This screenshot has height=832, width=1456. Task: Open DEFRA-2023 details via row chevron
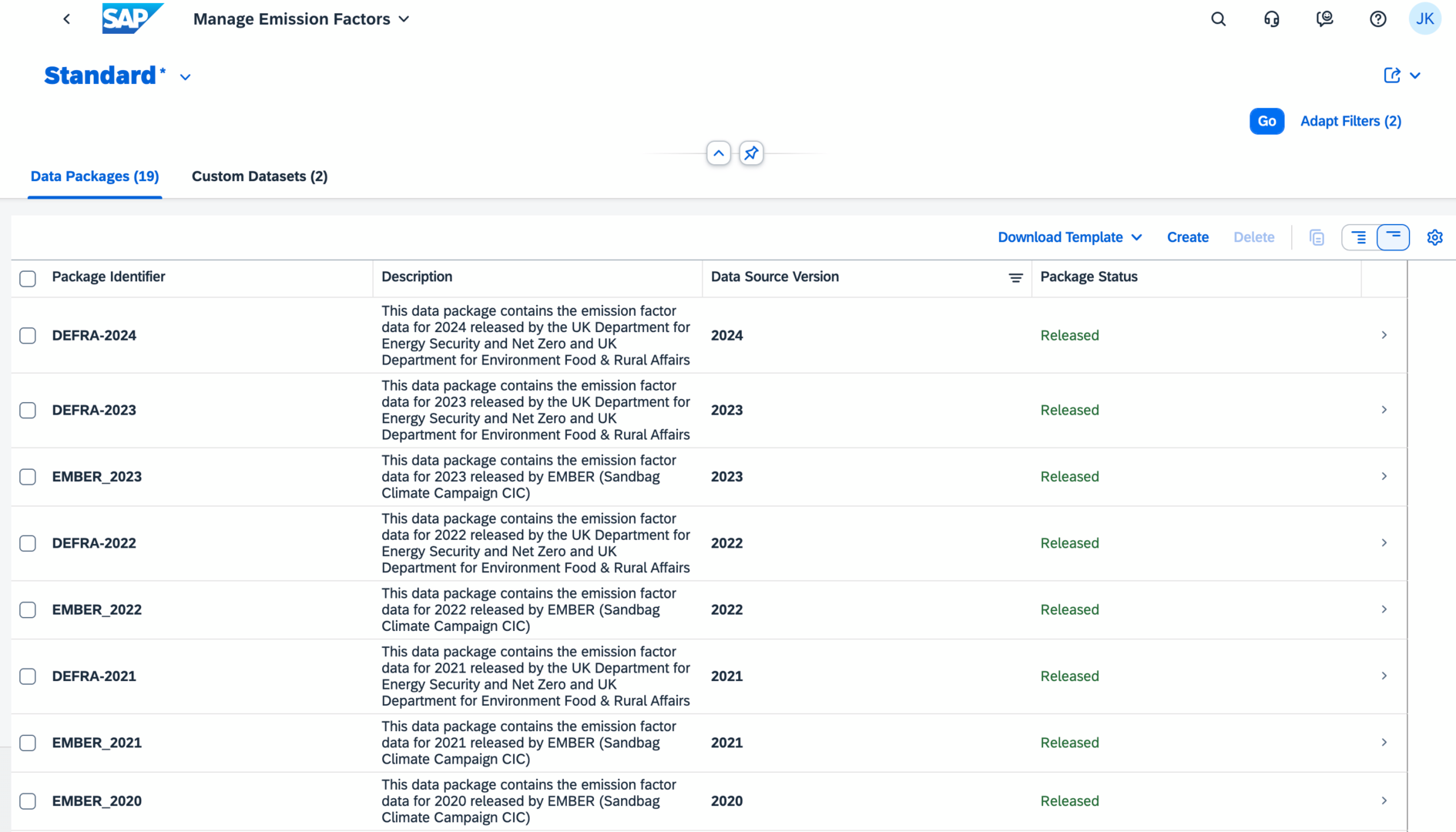point(1384,410)
